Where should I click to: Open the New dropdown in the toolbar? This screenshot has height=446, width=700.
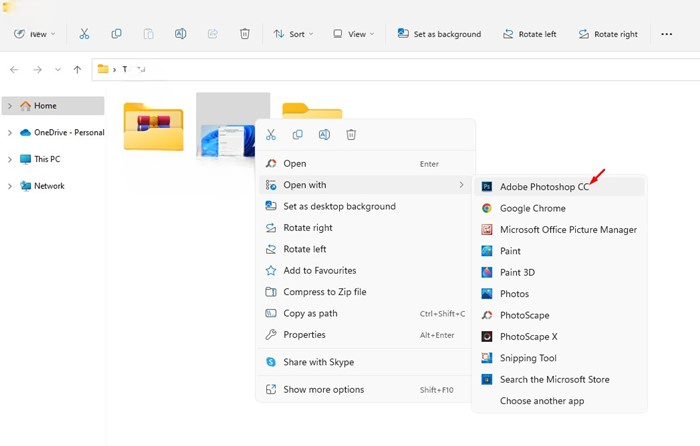[x=34, y=34]
